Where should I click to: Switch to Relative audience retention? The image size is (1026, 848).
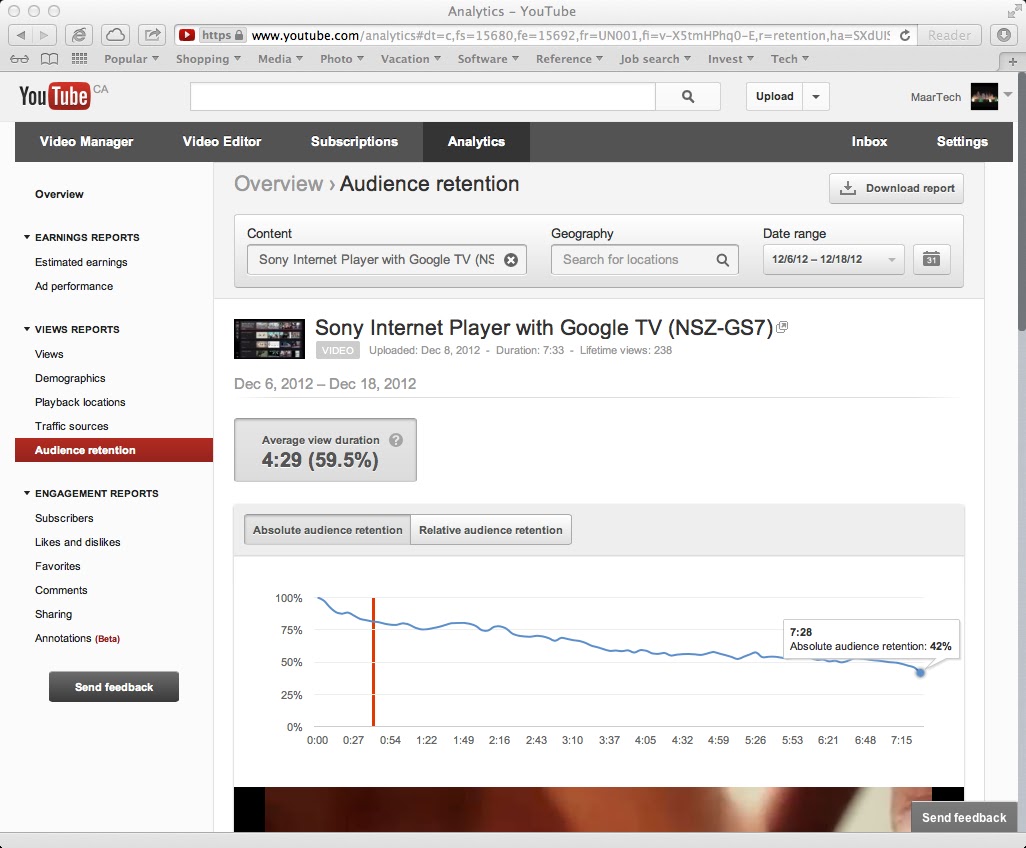pos(491,530)
